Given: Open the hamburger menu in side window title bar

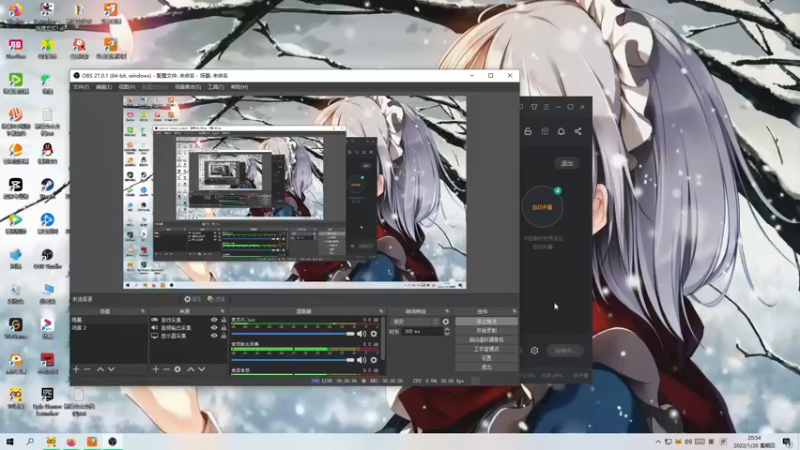Looking at the screenshot, I should [x=546, y=107].
